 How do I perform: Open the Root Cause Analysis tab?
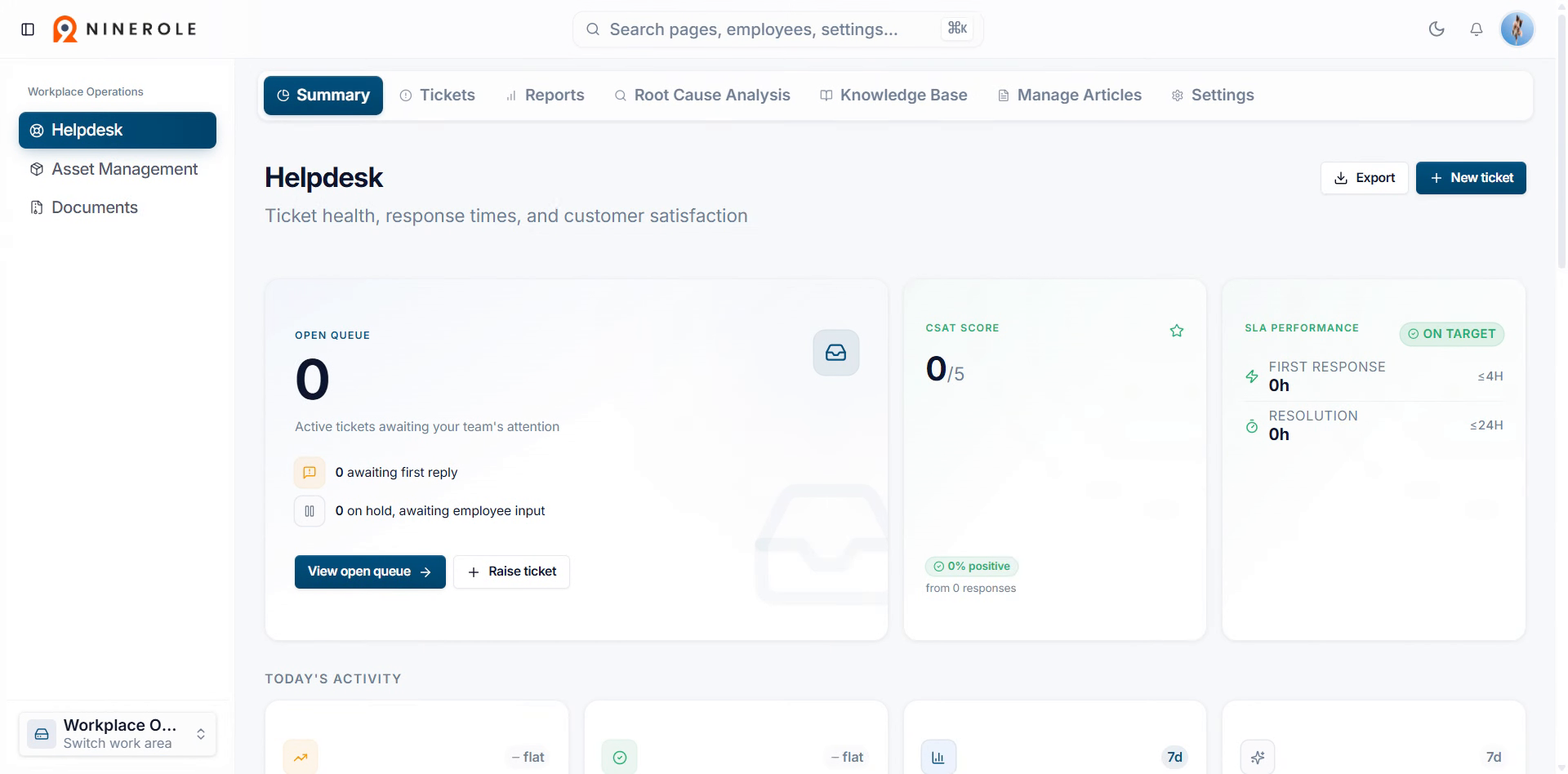702,96
